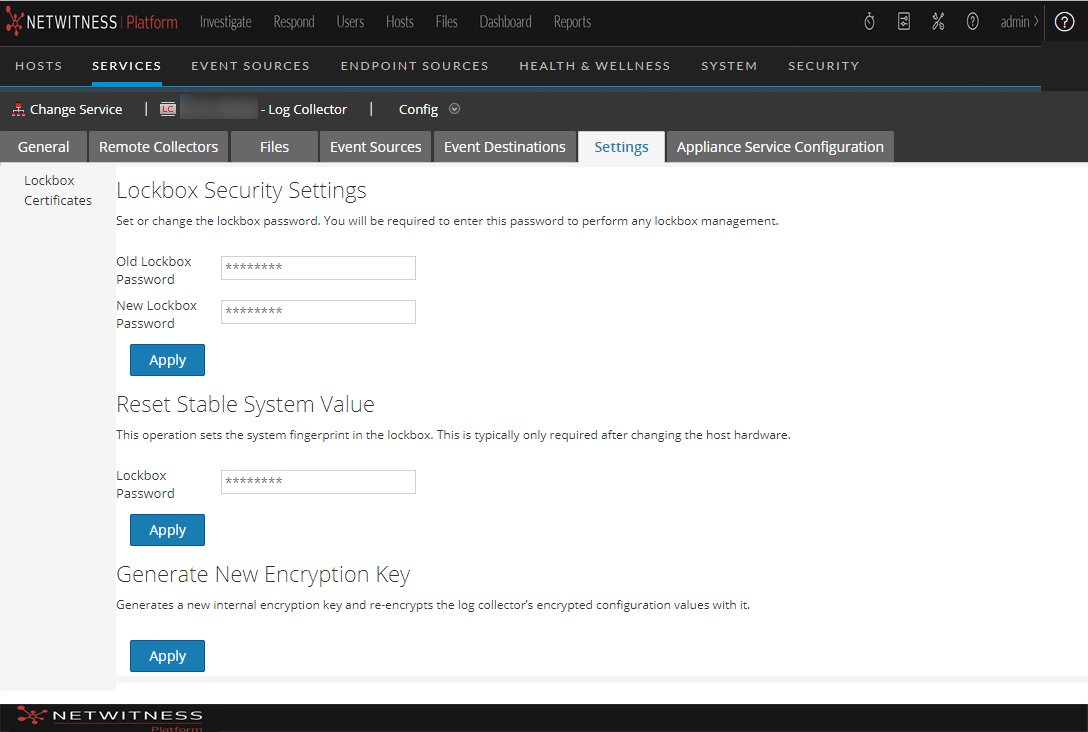
Task: Click the sliders panel icon in top bar
Action: tap(904, 22)
